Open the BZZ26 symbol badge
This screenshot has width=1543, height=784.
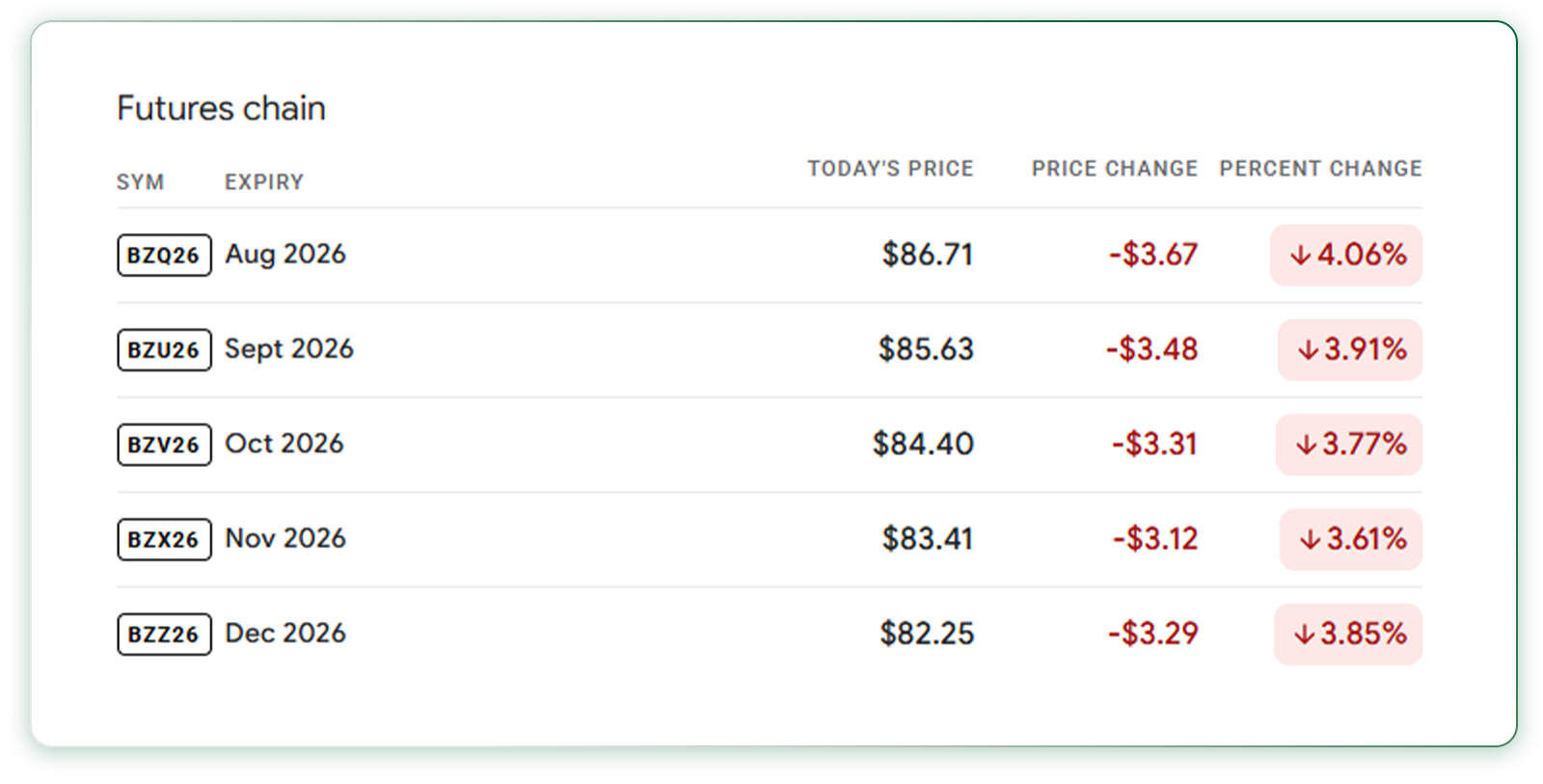[164, 634]
